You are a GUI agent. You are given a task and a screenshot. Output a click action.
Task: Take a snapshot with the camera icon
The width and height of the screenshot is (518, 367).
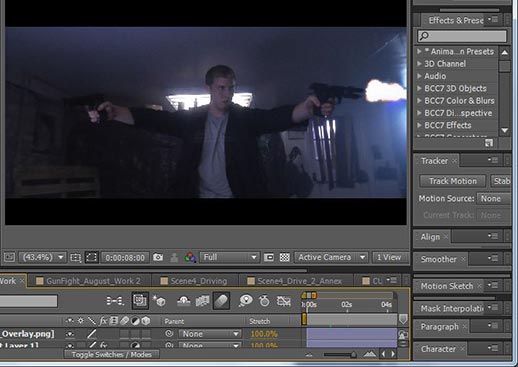tap(158, 257)
